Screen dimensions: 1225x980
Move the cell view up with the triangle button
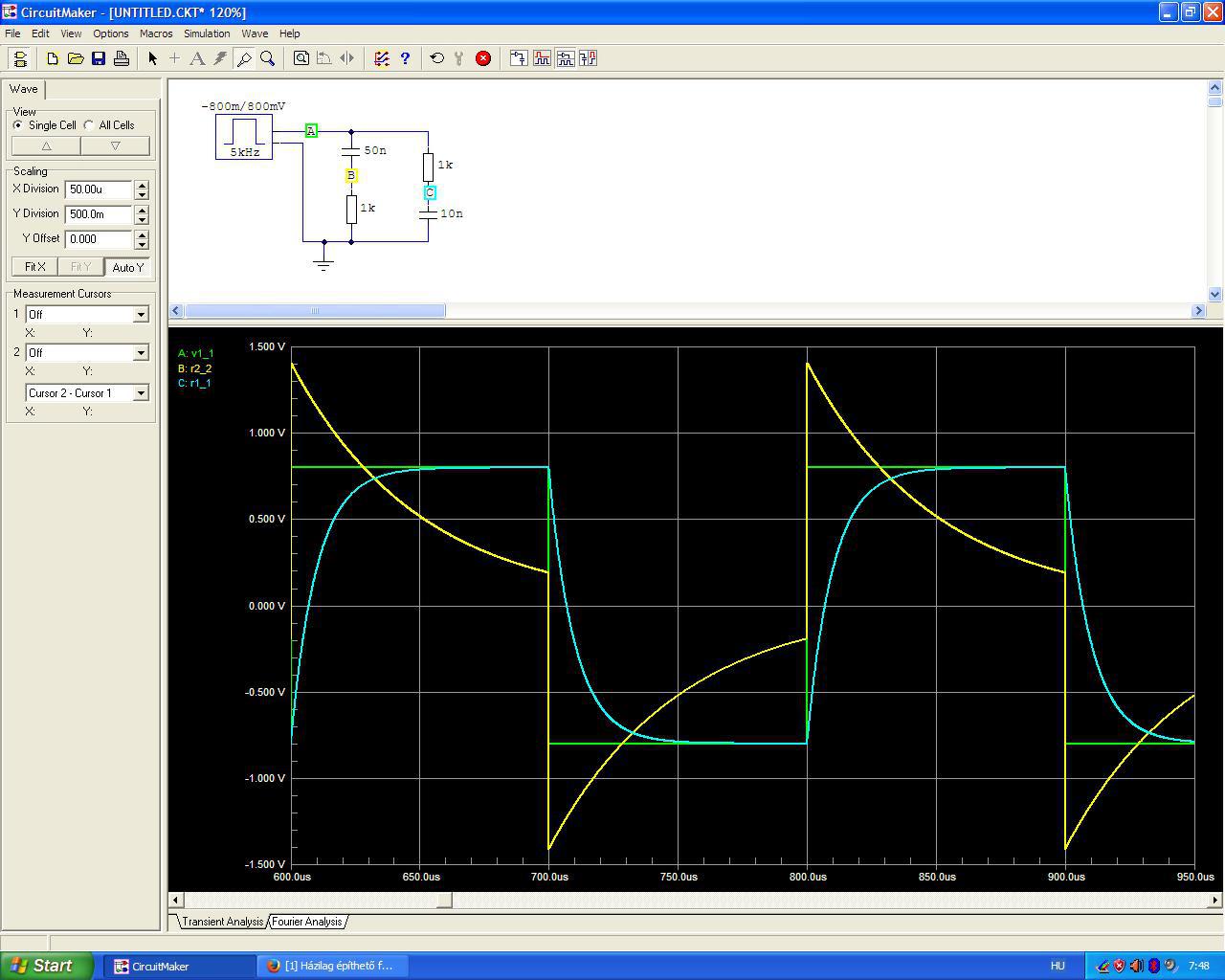click(x=46, y=145)
